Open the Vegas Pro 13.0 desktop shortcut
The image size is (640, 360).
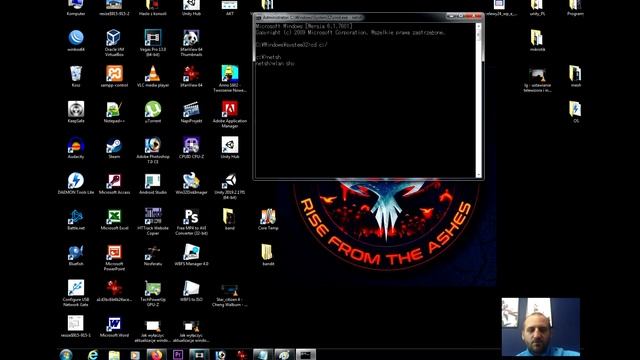point(153,42)
